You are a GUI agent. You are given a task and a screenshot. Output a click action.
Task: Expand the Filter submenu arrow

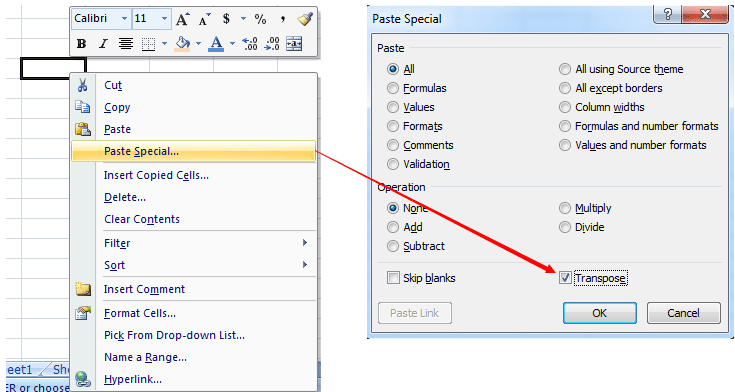tap(305, 242)
